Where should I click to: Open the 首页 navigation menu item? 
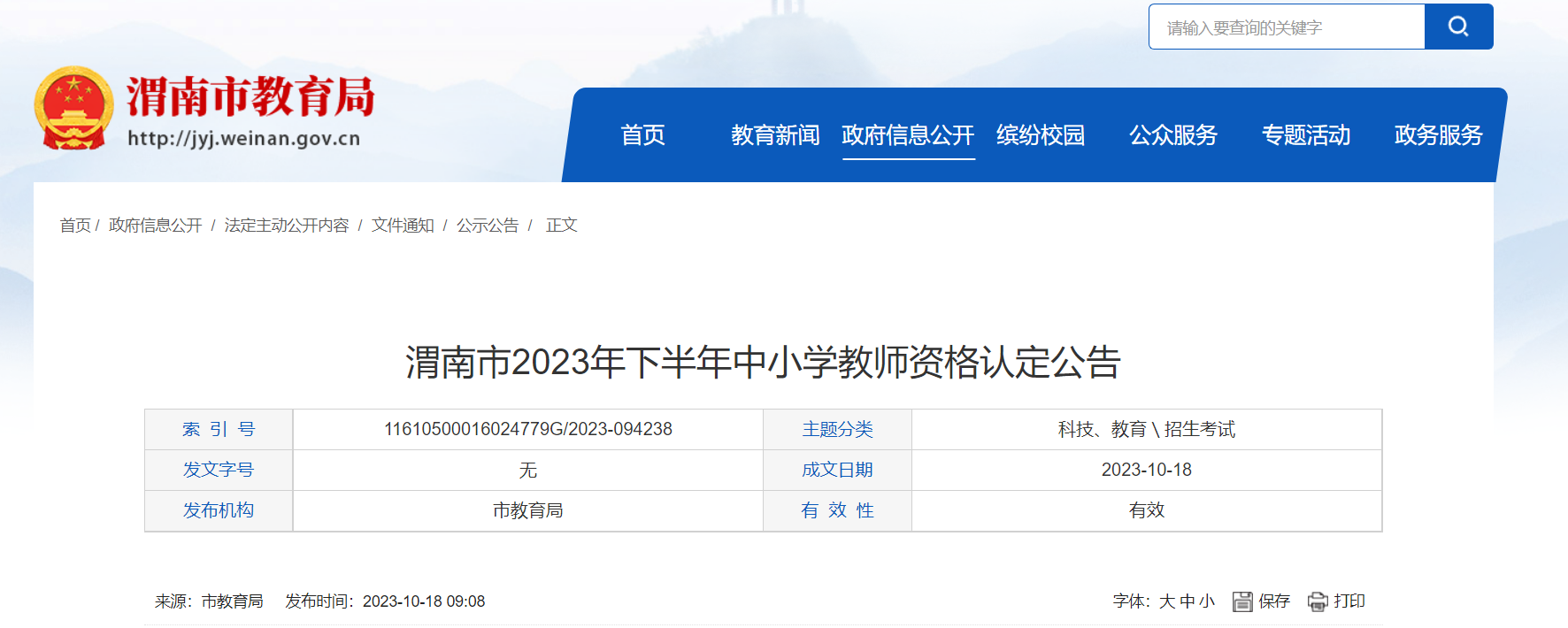point(642,135)
